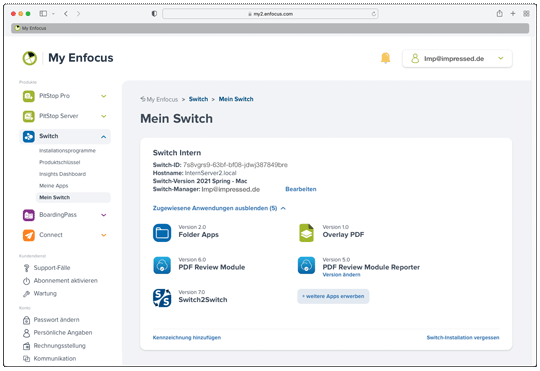Click the Switch2Switch app icon
Screen dimensions: 540x371
tap(162, 298)
